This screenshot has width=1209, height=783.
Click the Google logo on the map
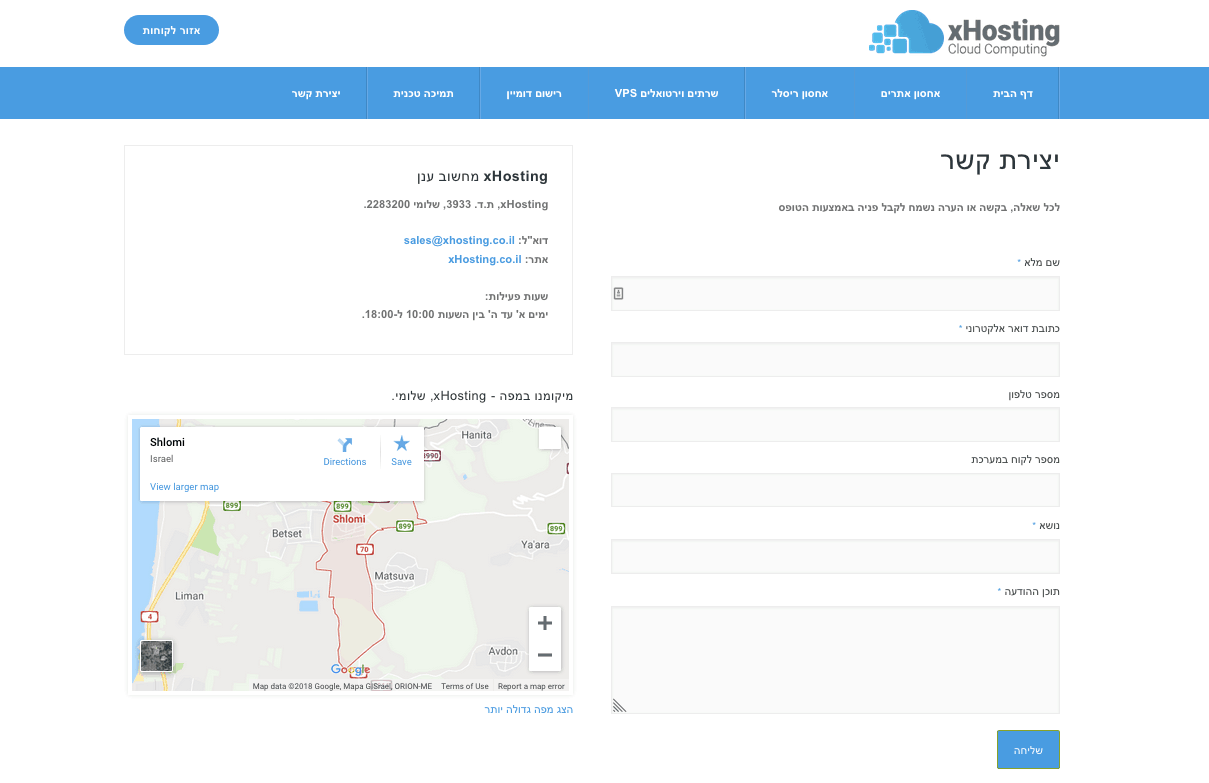pyautogui.click(x=350, y=670)
